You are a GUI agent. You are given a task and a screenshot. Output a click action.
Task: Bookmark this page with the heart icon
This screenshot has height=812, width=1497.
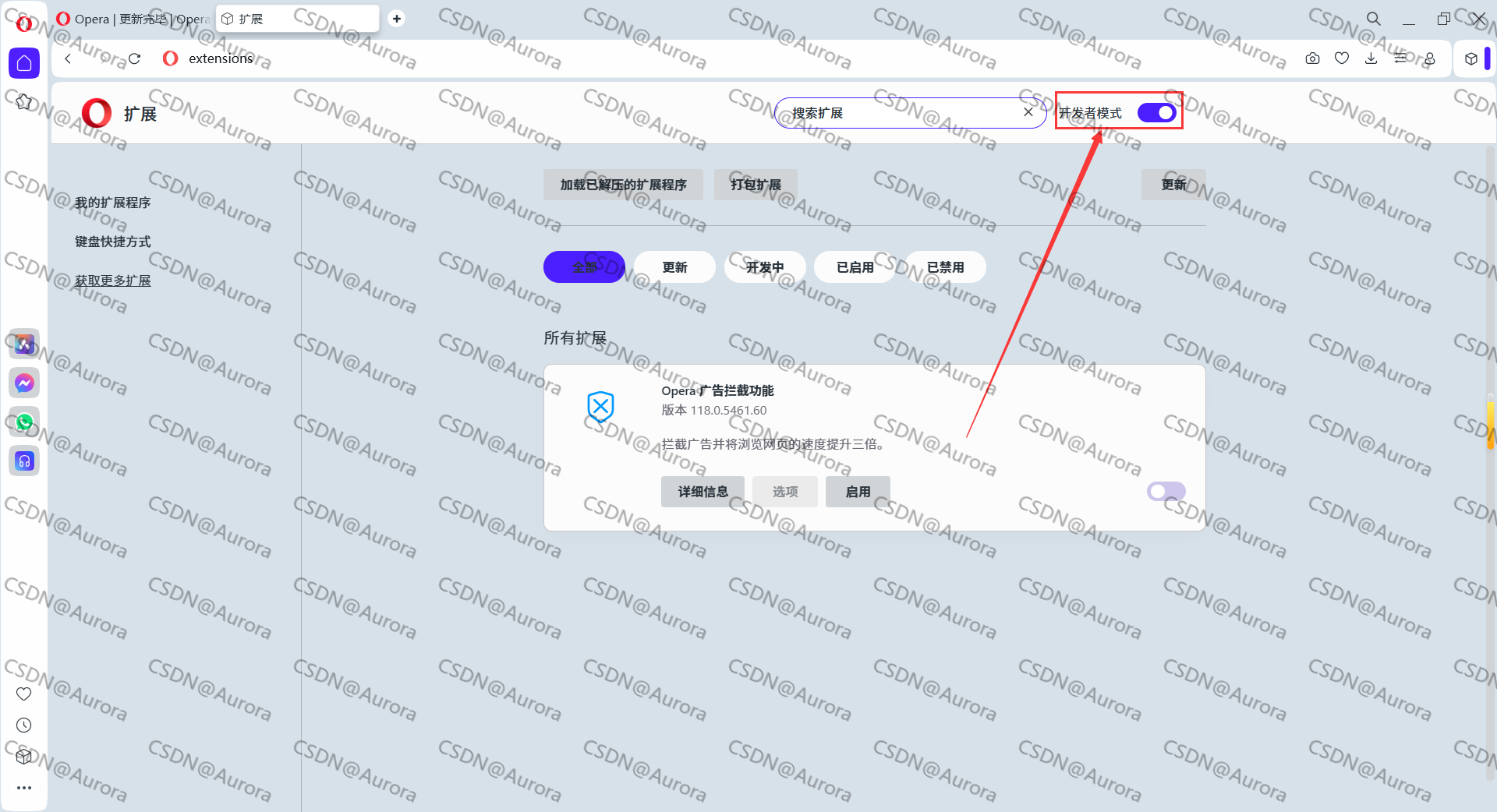(1342, 58)
